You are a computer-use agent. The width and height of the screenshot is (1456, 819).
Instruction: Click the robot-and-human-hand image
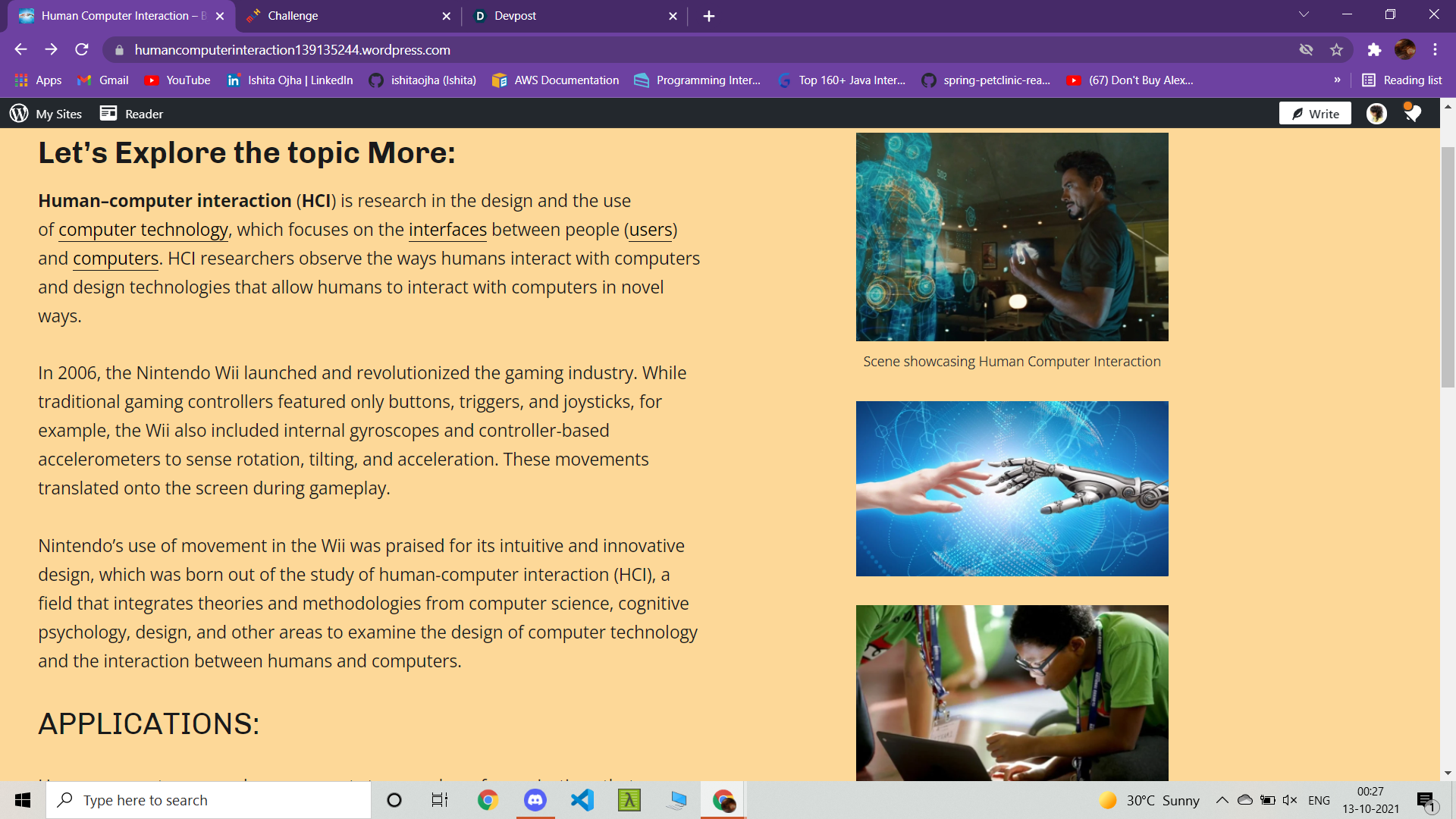pos(1012,488)
